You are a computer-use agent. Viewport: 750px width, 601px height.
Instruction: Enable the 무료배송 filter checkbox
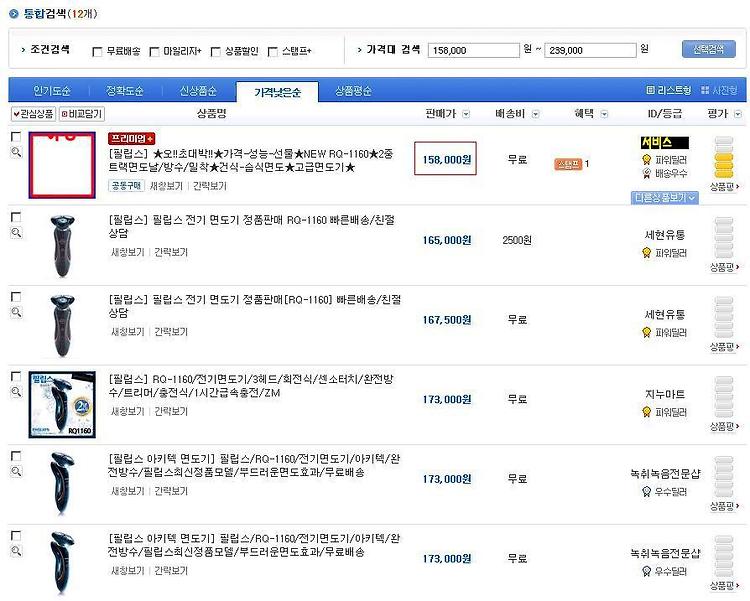(97, 52)
